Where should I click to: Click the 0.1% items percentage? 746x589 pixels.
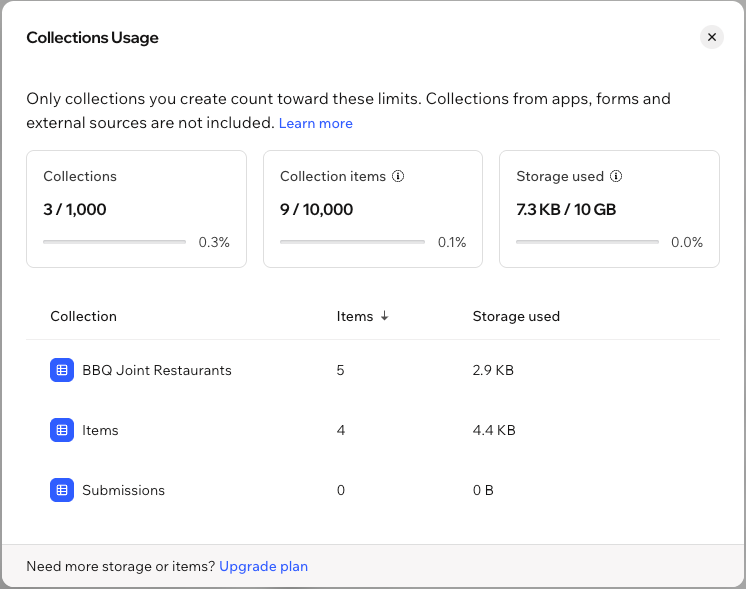[452, 242]
